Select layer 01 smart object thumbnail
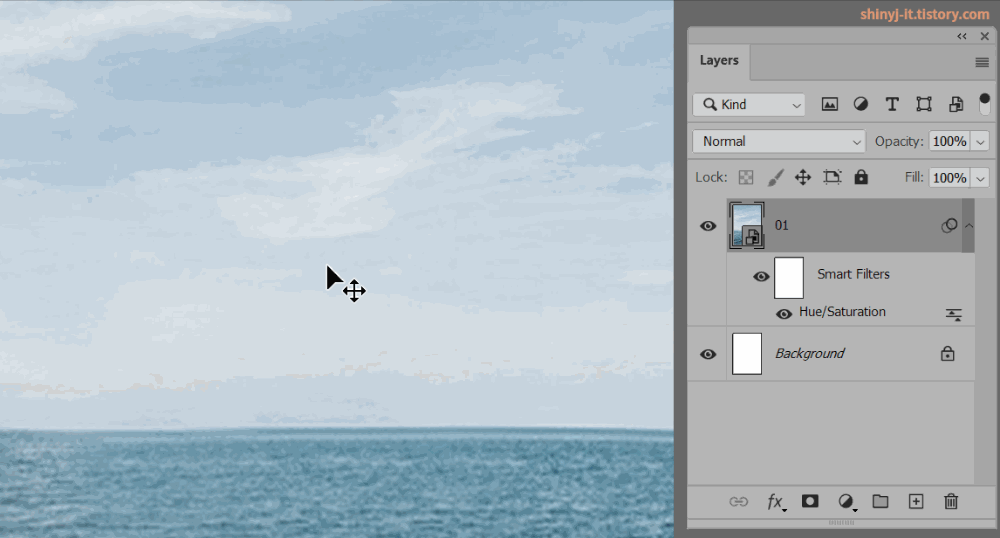 747,226
